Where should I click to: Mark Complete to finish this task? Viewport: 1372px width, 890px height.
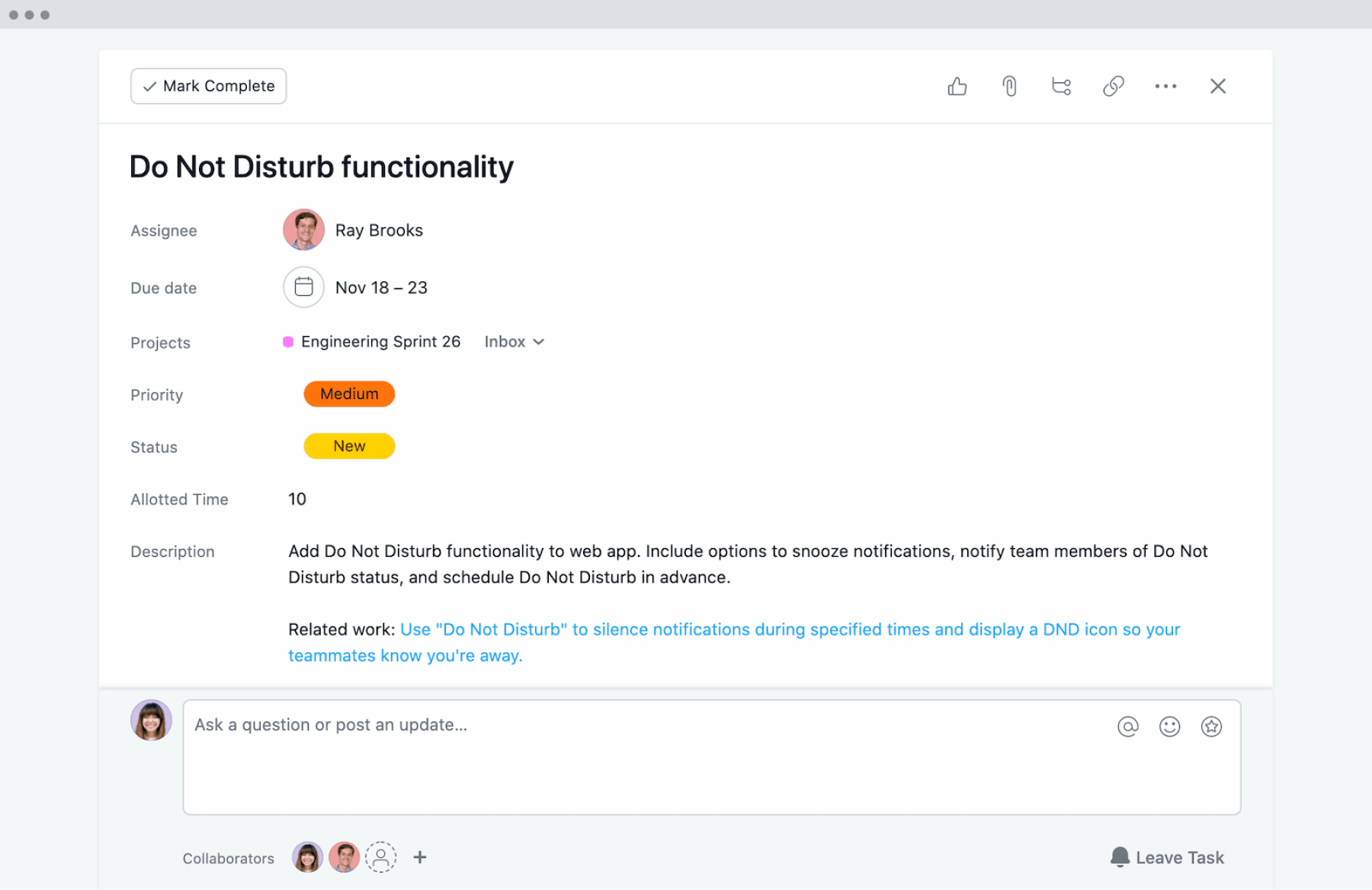[208, 86]
